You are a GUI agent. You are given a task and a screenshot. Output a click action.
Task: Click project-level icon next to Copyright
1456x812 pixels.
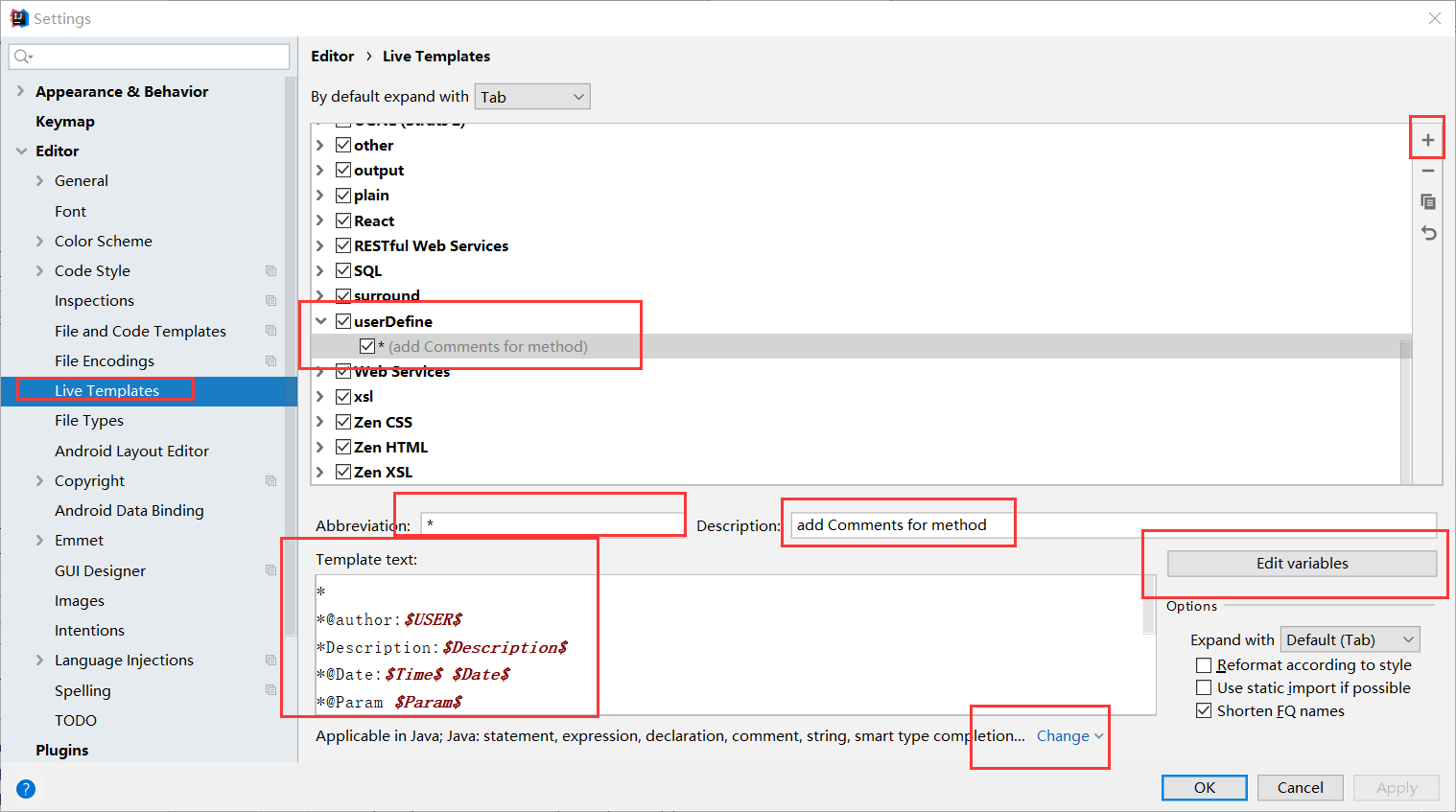tap(270, 481)
